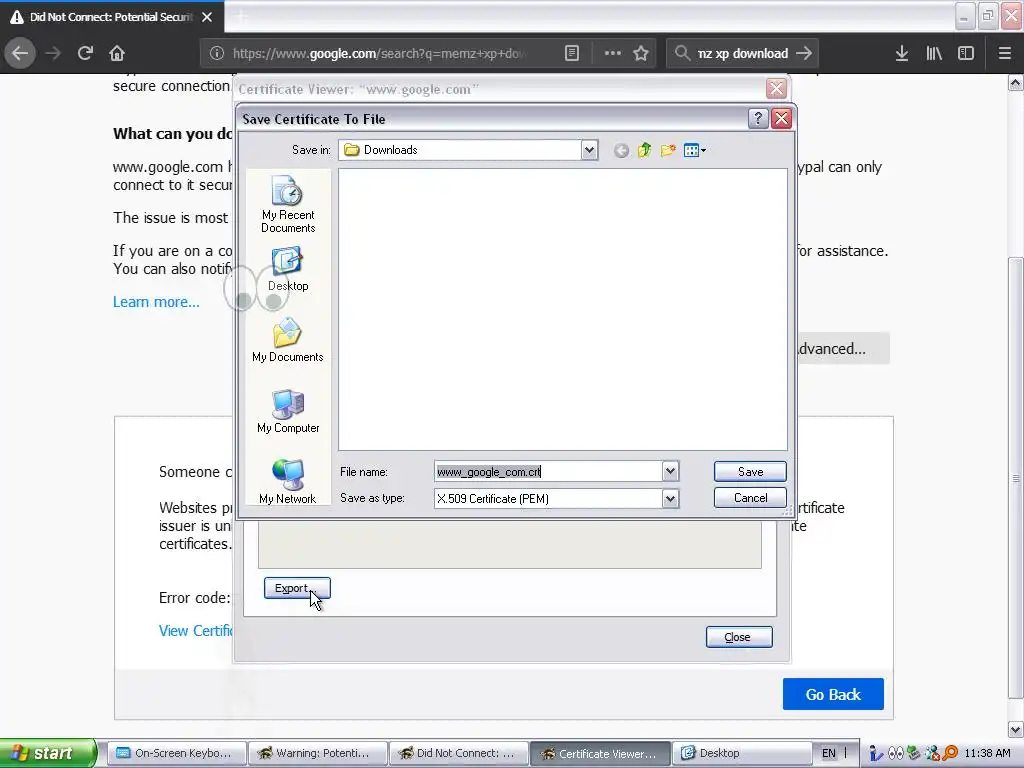The width and height of the screenshot is (1024, 768).
Task: Click the taskbar clock 11:38 AM
Action: [987, 753]
